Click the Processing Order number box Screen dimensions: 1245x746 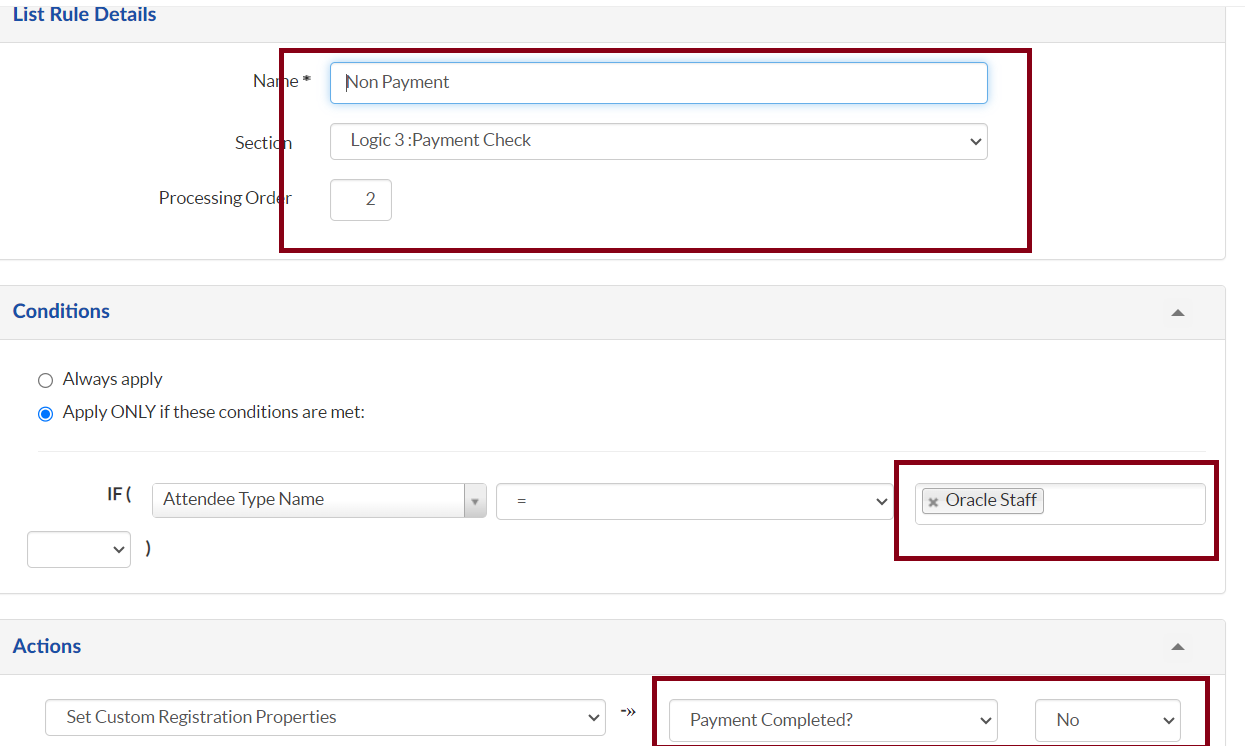(360, 200)
